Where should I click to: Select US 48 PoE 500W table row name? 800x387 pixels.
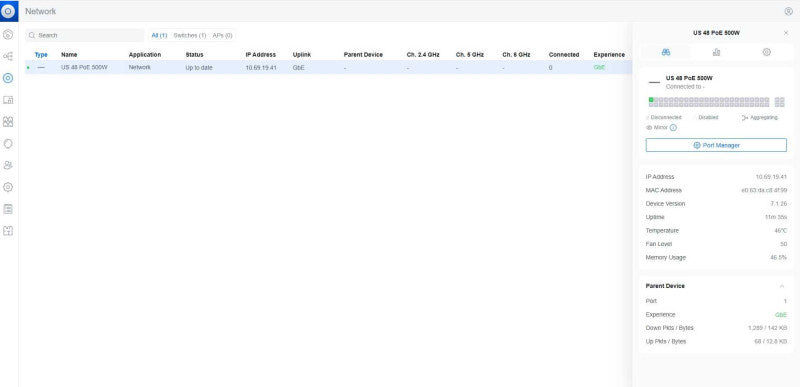84,67
